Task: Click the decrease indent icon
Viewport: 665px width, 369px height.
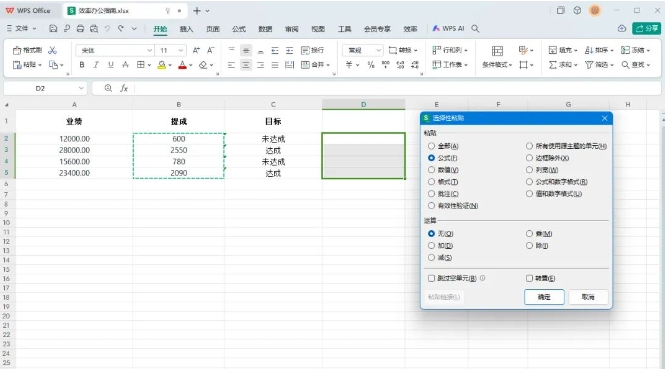Action: (275, 50)
